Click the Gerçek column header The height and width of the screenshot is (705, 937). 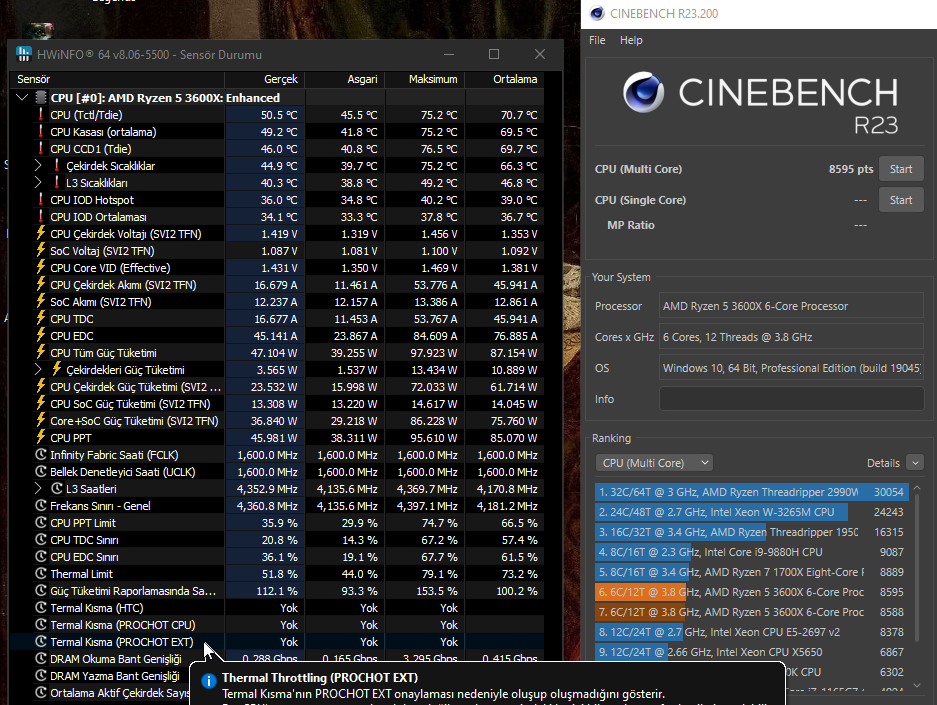coord(265,79)
